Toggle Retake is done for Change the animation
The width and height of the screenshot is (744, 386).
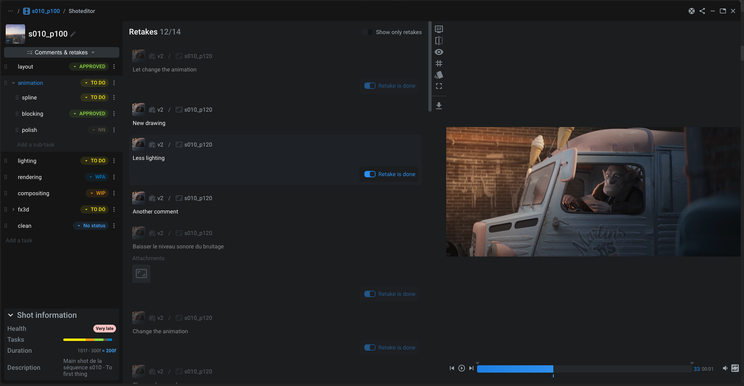[x=370, y=348]
